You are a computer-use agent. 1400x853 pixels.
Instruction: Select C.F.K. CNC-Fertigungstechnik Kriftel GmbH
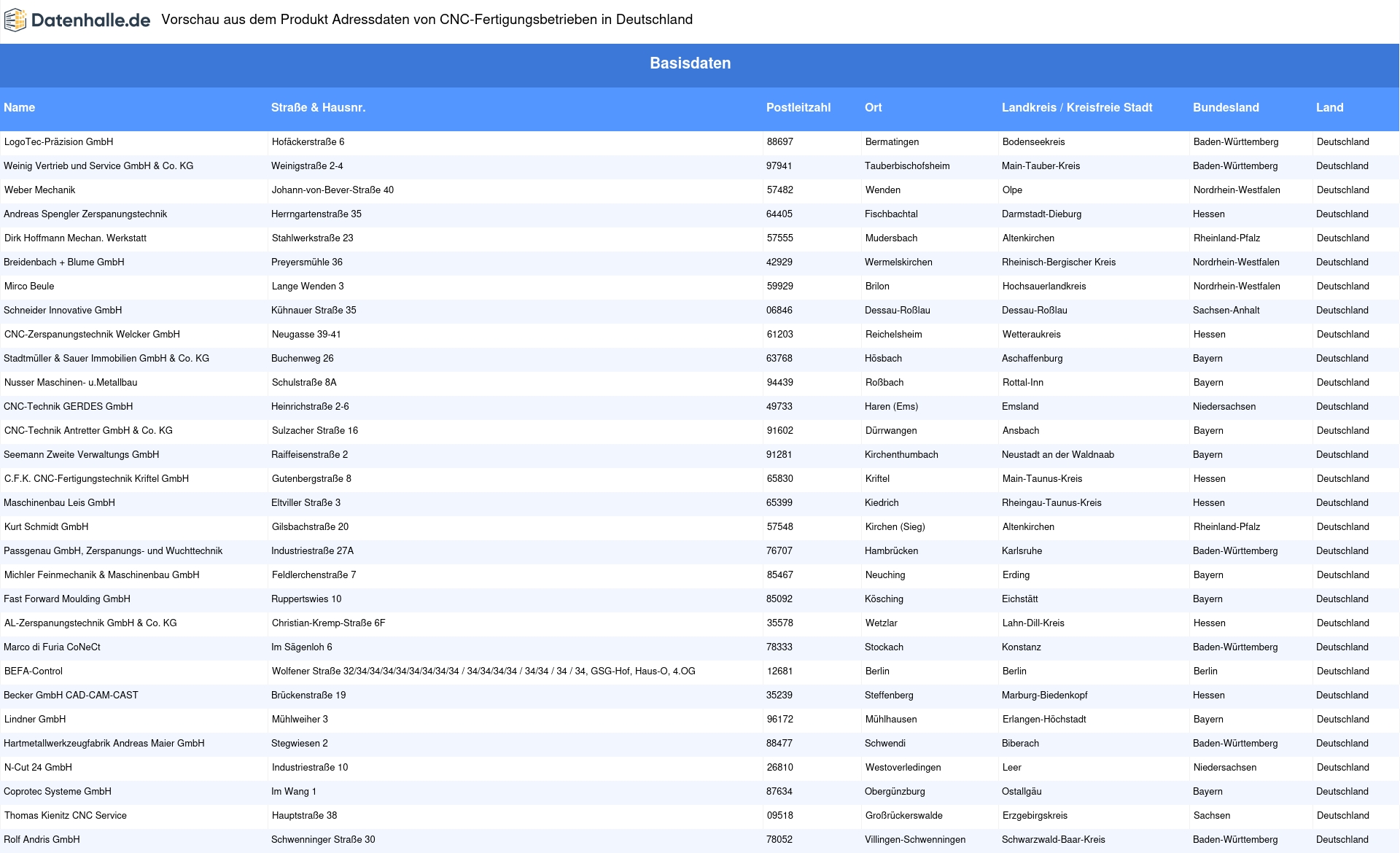pos(96,478)
